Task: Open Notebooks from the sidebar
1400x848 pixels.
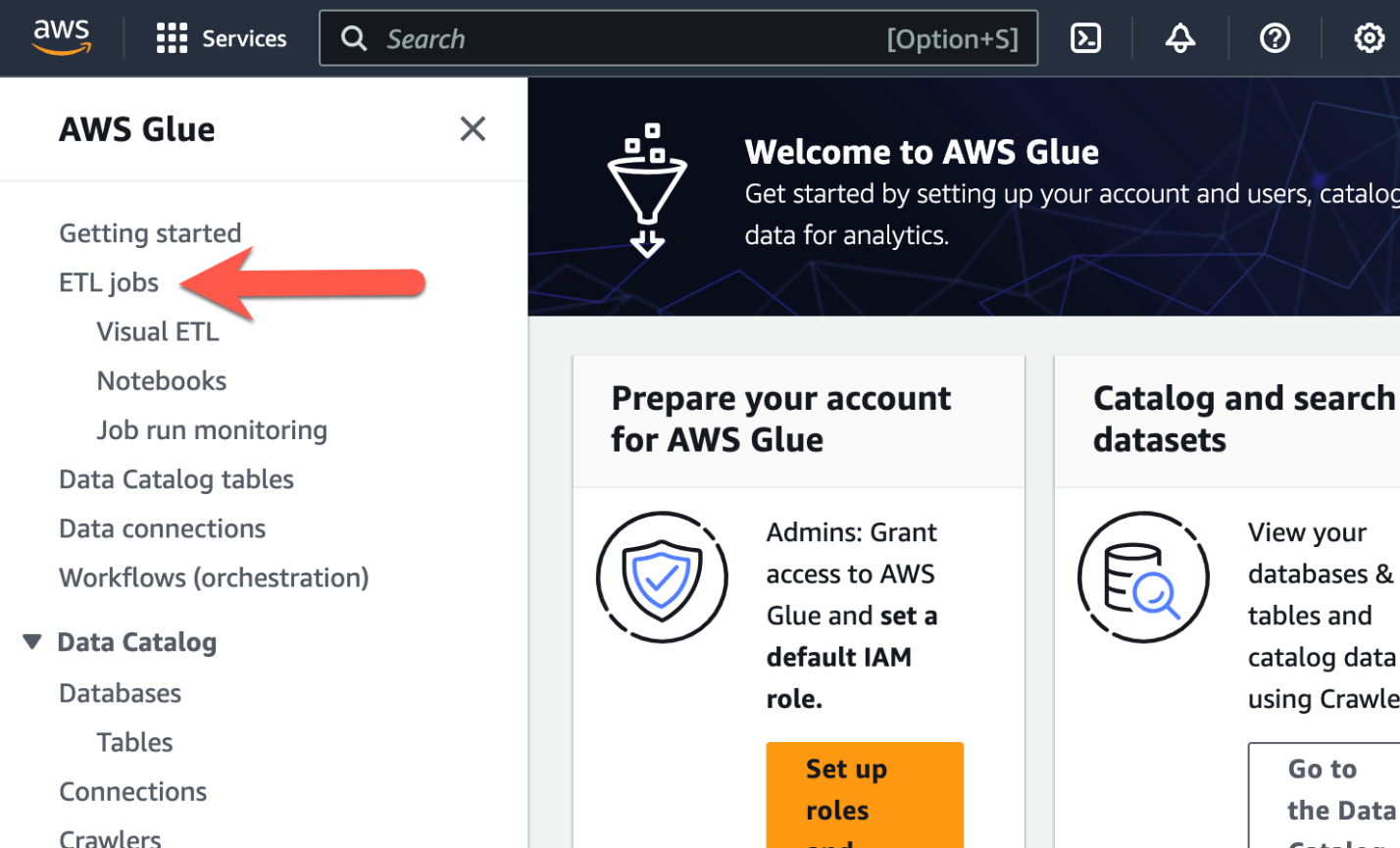Action: point(162,380)
